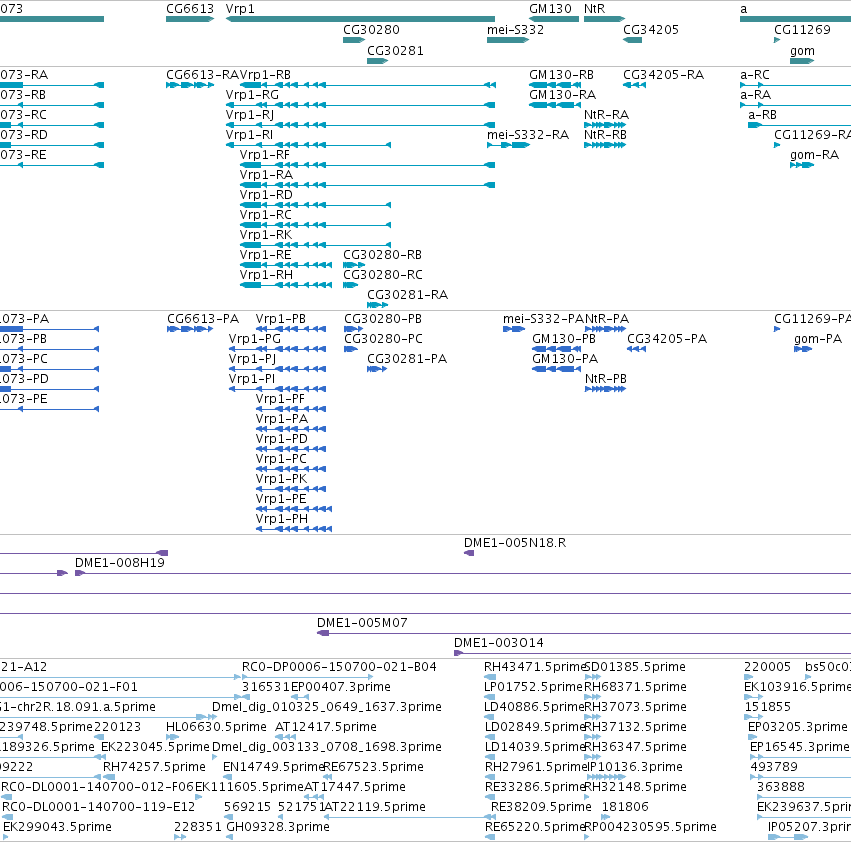Select transcript Vrp1-RH

click(x=286, y=285)
